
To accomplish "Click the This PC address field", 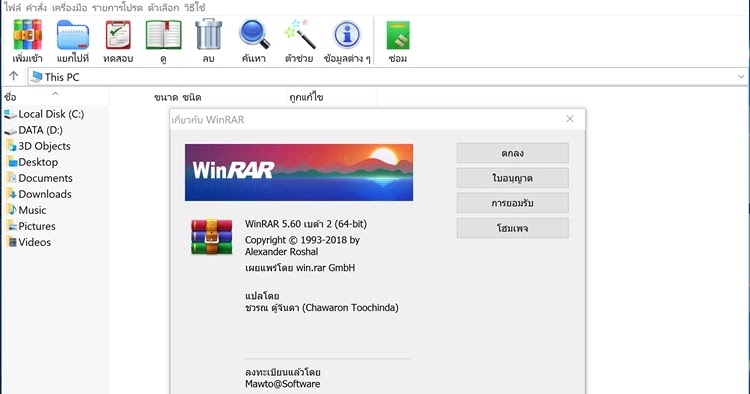I will click(x=387, y=77).
